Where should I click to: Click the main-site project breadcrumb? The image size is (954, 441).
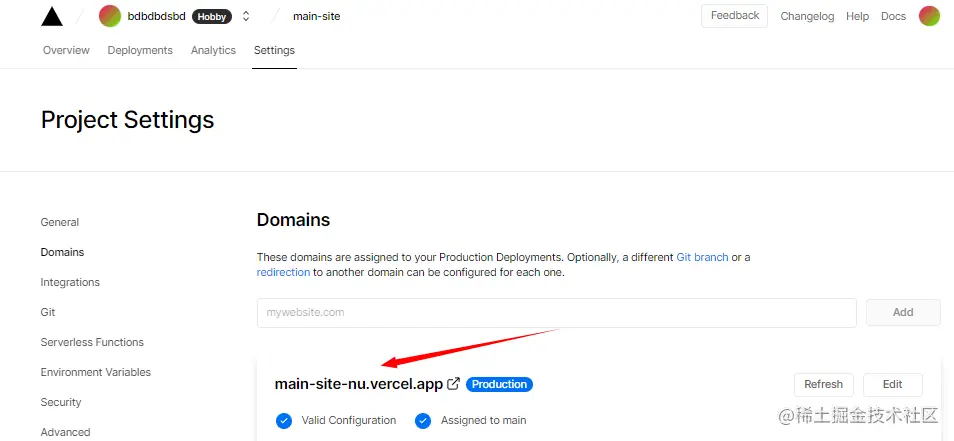(x=316, y=16)
